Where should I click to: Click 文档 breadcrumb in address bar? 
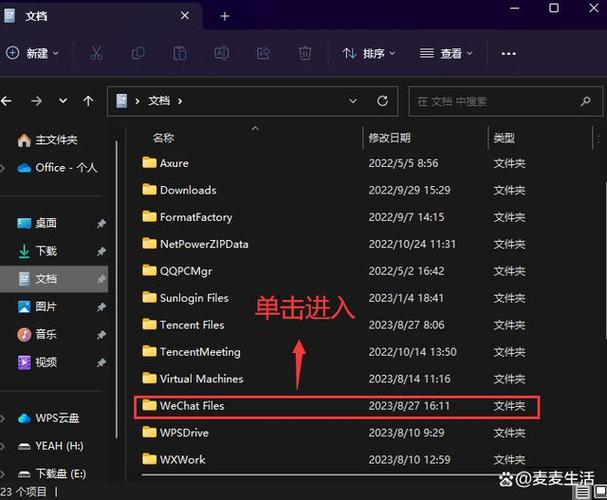tap(159, 101)
